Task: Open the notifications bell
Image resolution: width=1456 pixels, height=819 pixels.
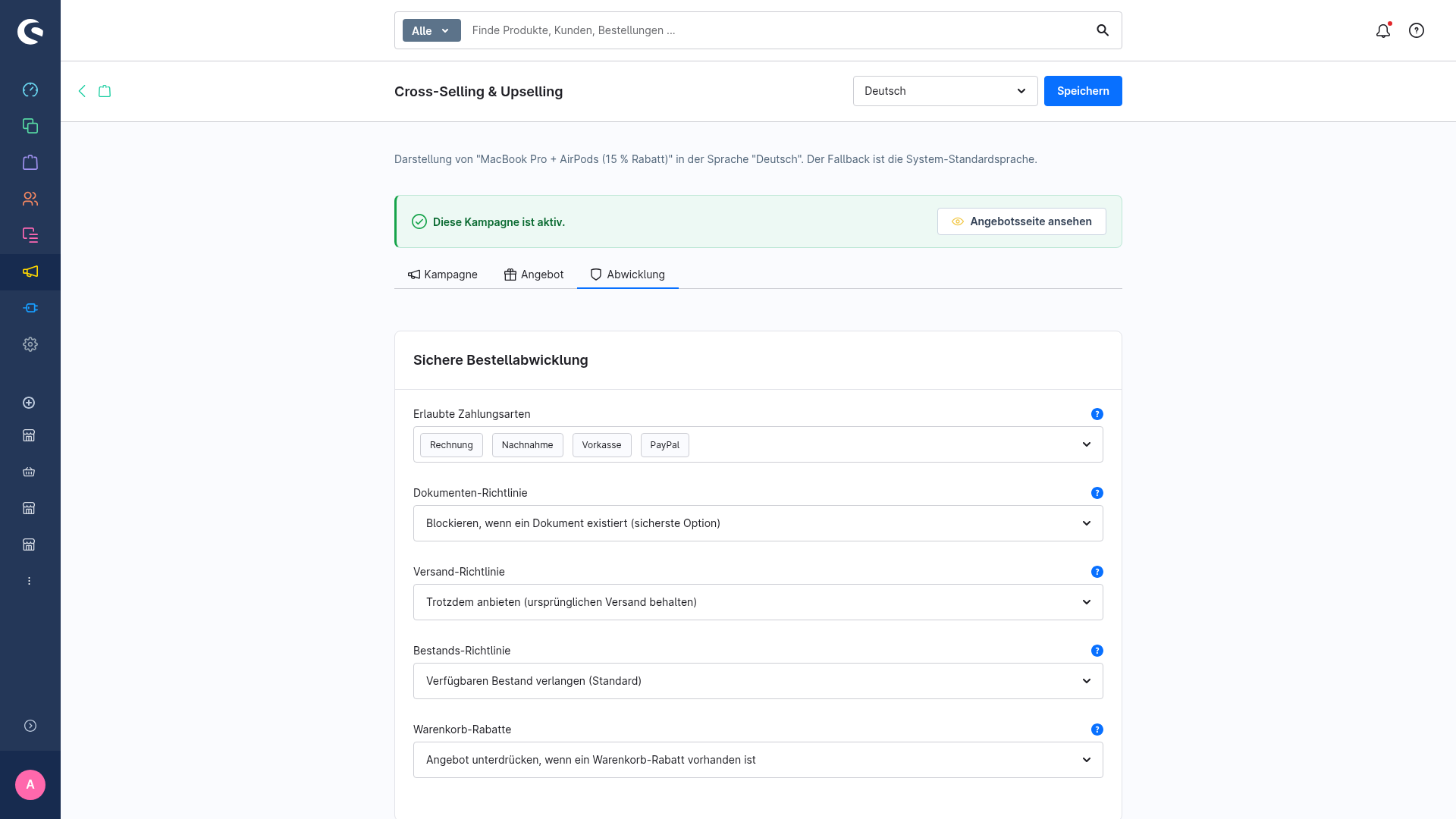Action: pos(1383,30)
